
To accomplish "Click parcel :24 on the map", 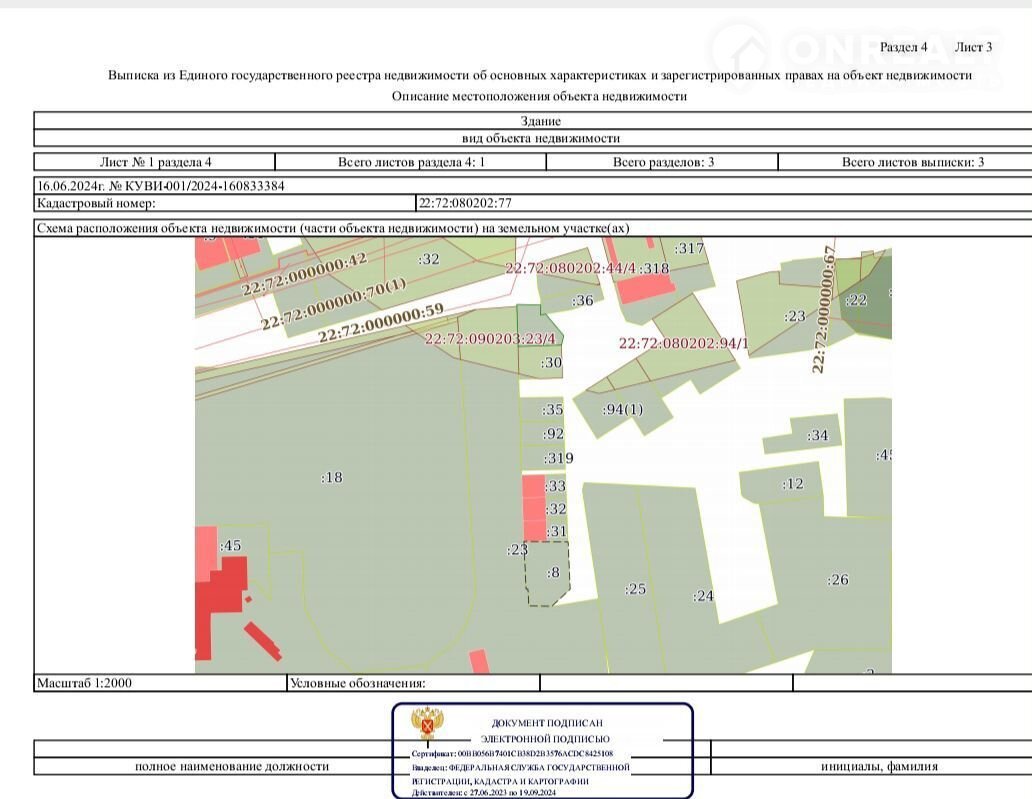I will (x=704, y=596).
